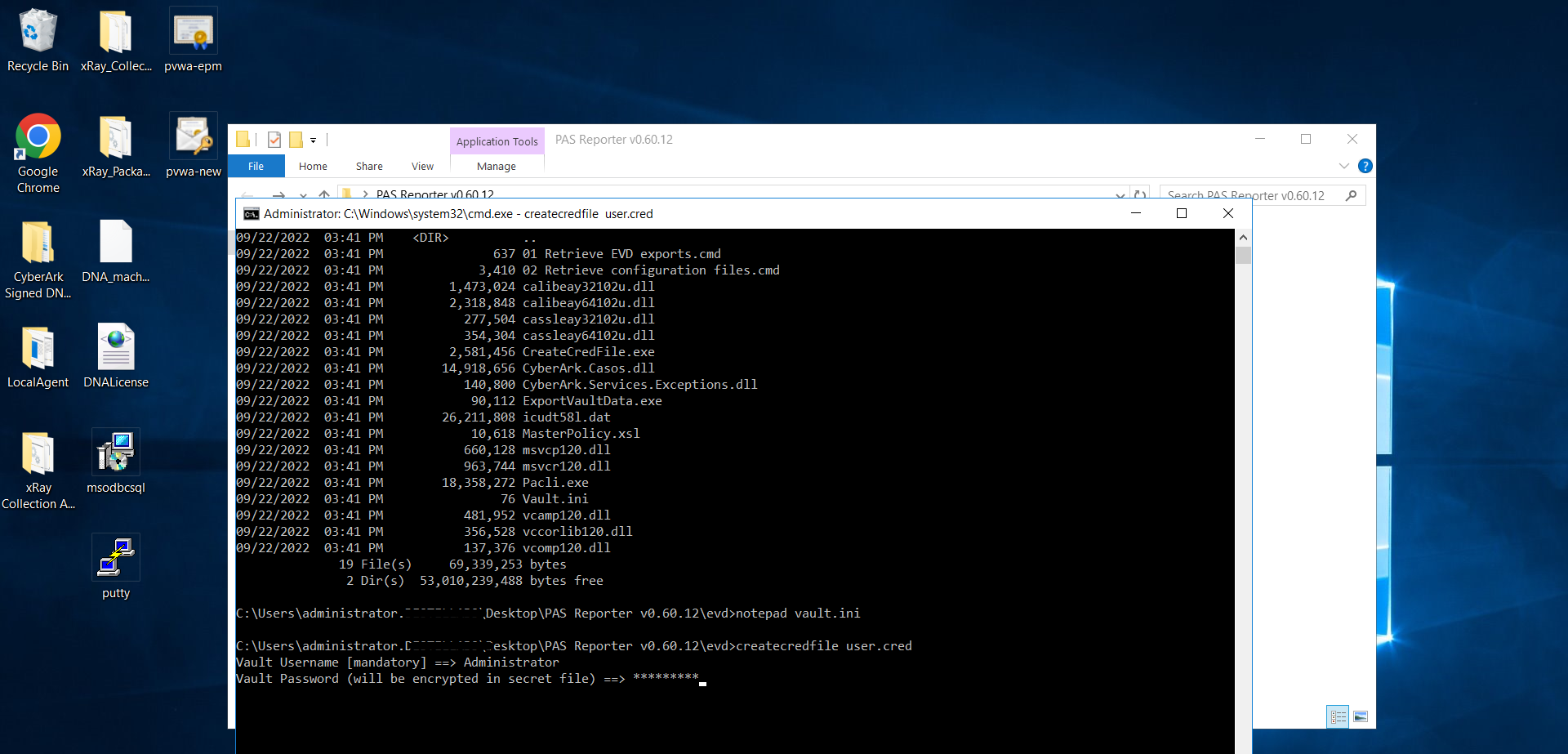1568x754 pixels.
Task: Launch the msodbcsql installer icon
Action: coord(116,462)
